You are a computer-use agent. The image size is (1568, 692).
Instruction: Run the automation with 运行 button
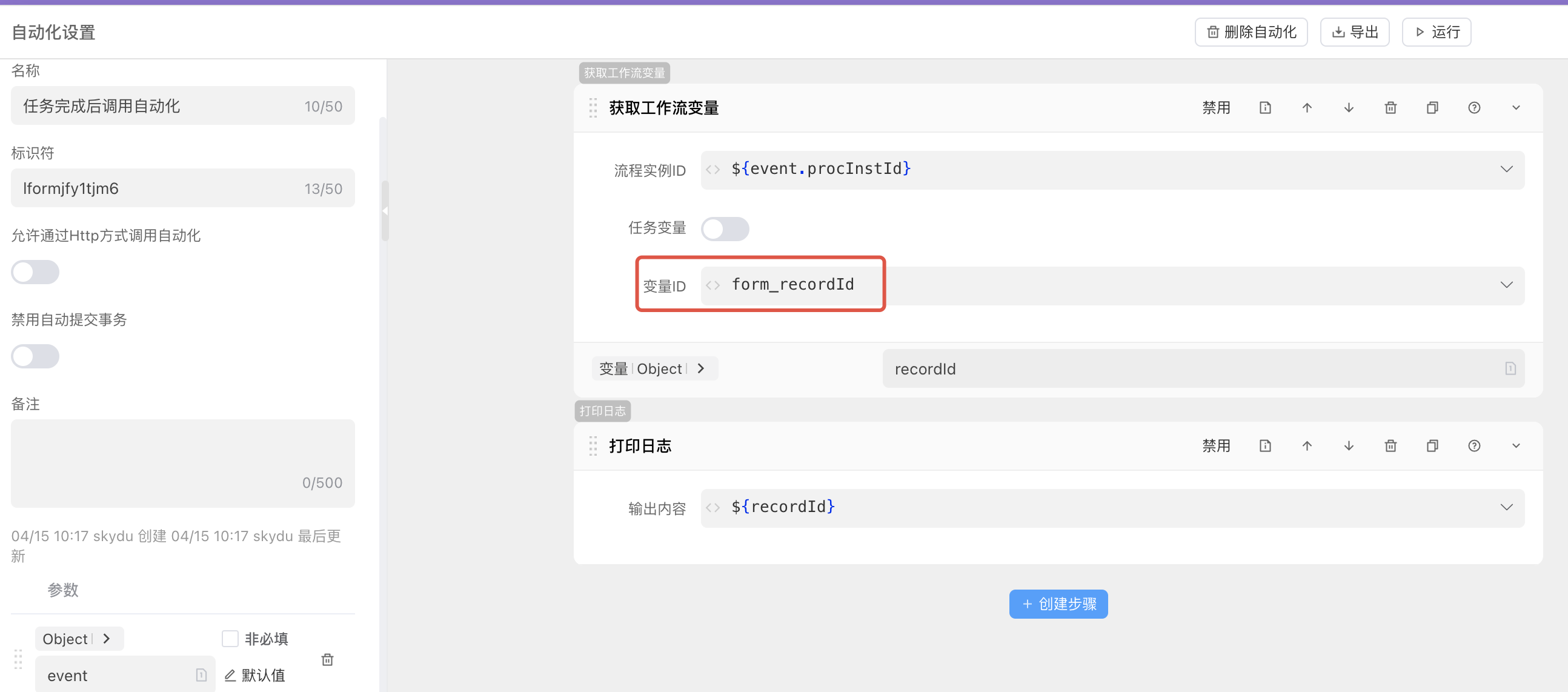point(1436,32)
